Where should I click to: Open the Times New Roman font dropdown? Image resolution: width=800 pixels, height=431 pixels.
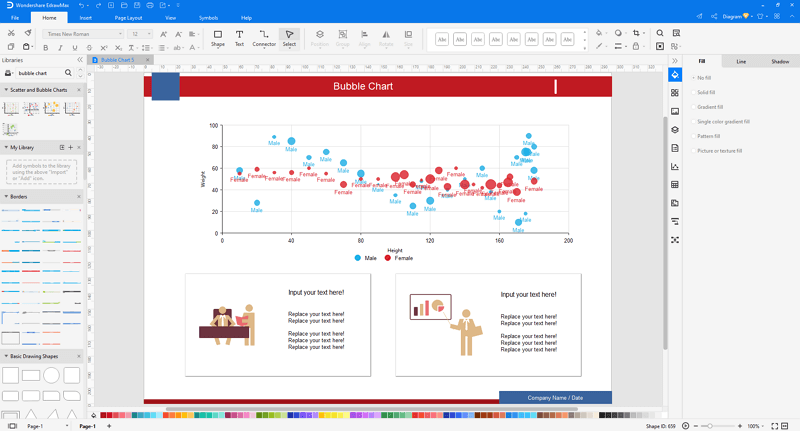pos(83,34)
